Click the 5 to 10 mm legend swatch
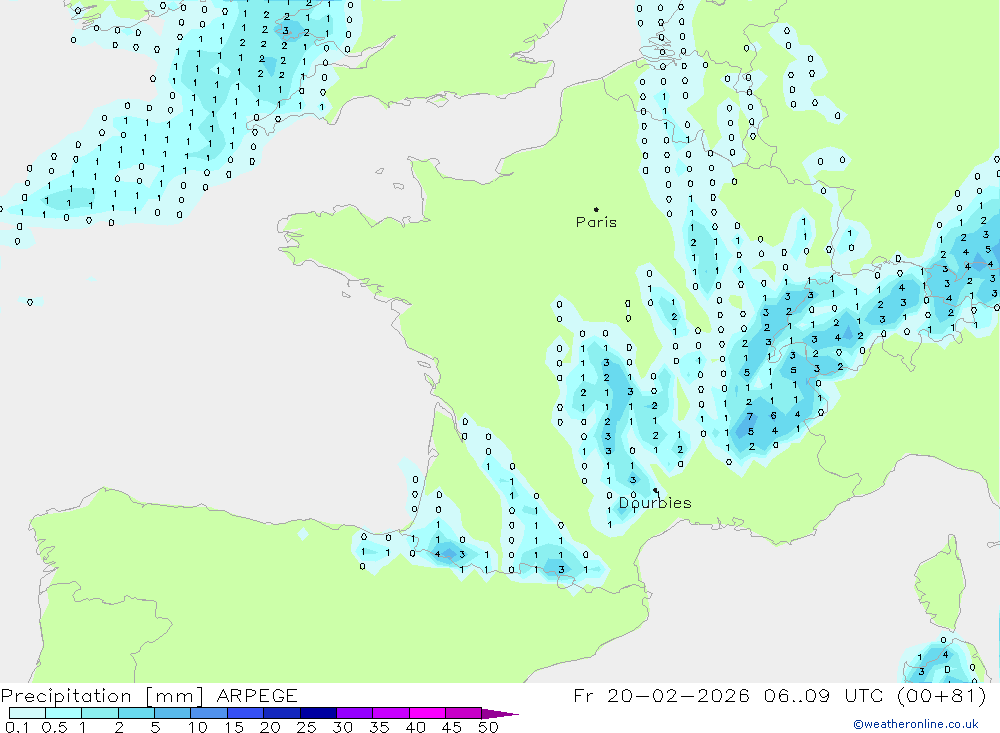 [x=173, y=713]
